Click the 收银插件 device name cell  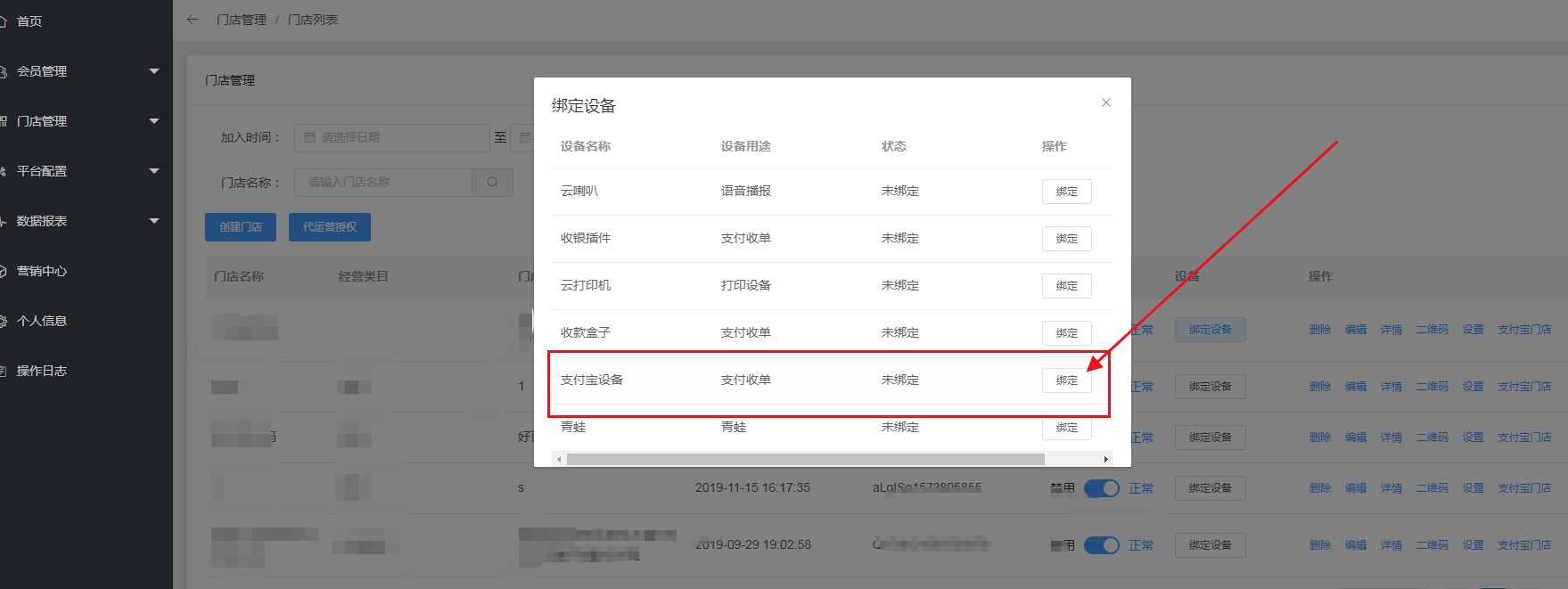(586, 238)
